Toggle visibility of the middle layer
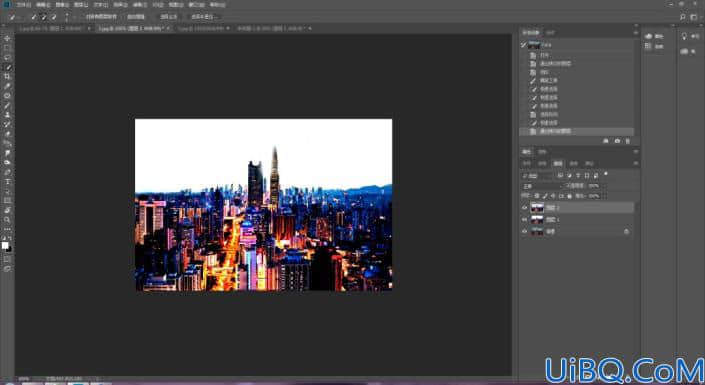The width and height of the screenshot is (705, 385). [x=524, y=219]
